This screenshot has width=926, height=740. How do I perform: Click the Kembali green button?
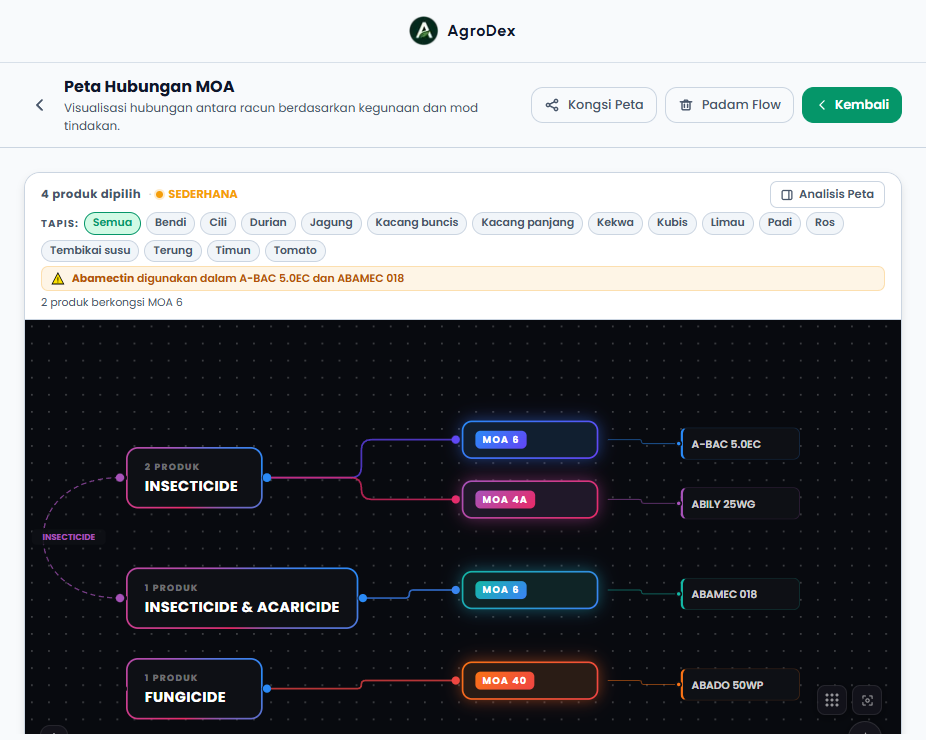coord(852,105)
